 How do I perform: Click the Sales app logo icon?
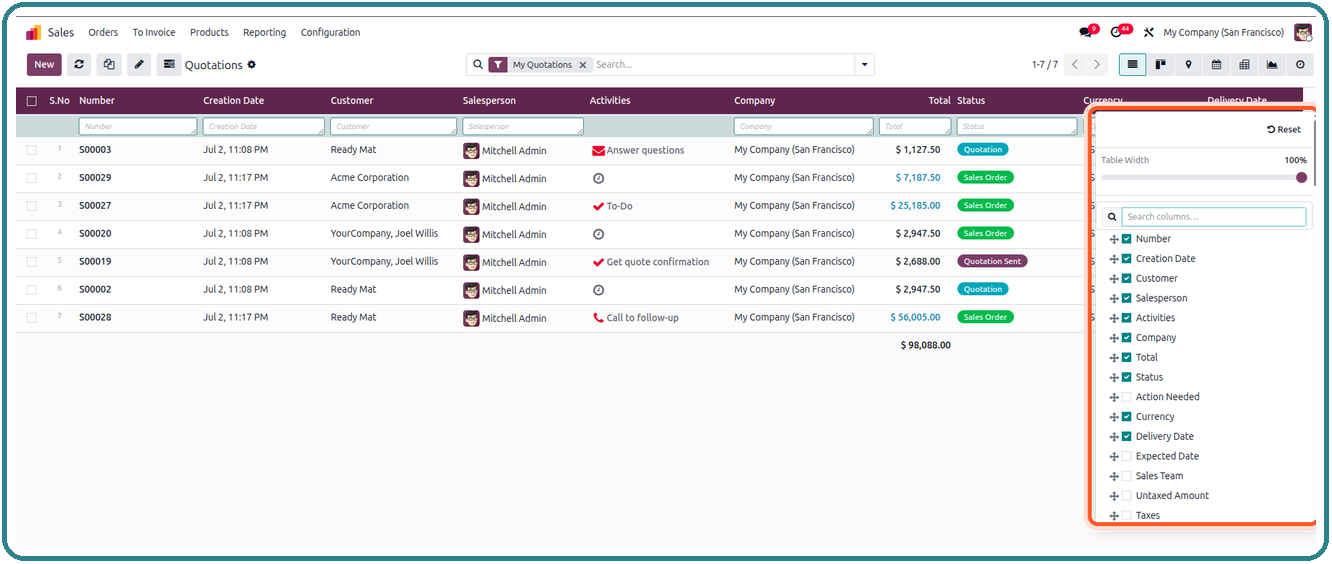(x=33, y=32)
